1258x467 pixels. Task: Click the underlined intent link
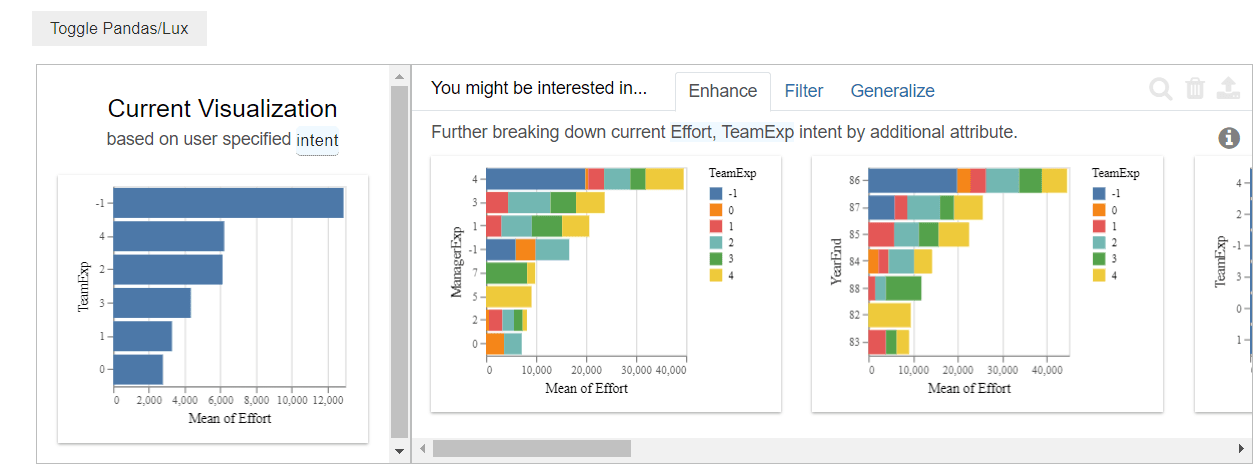(317, 140)
